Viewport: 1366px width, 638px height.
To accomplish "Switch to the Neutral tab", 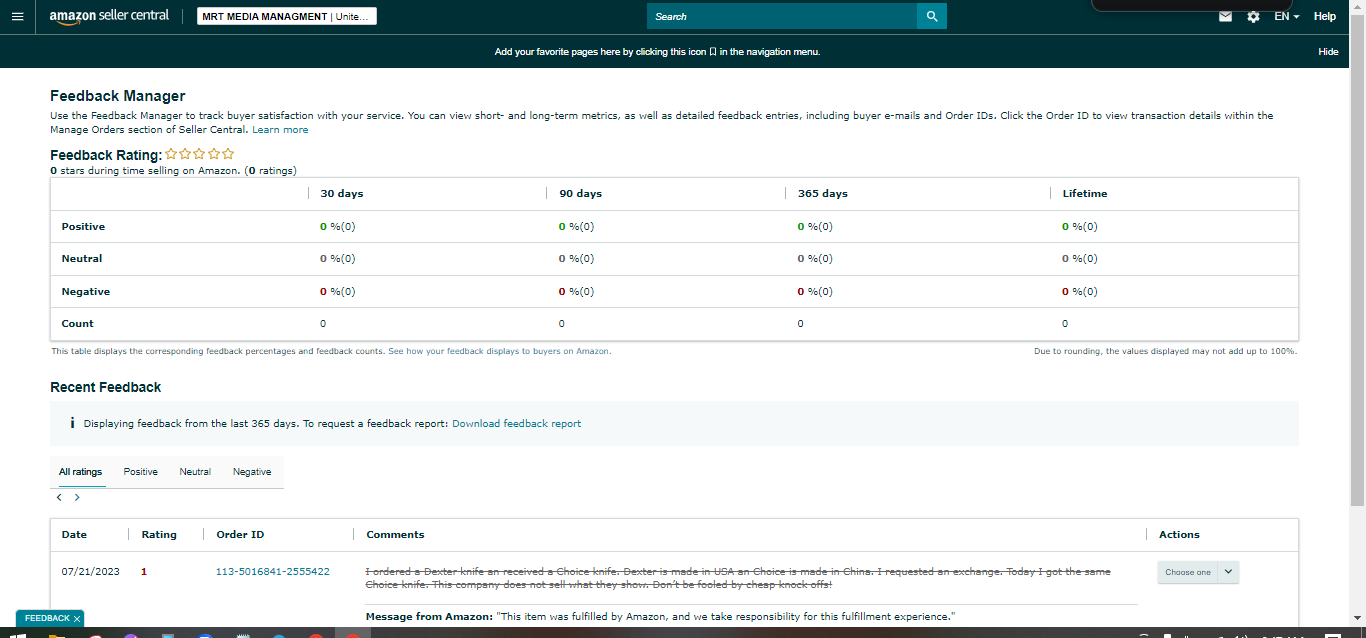I will (x=195, y=472).
